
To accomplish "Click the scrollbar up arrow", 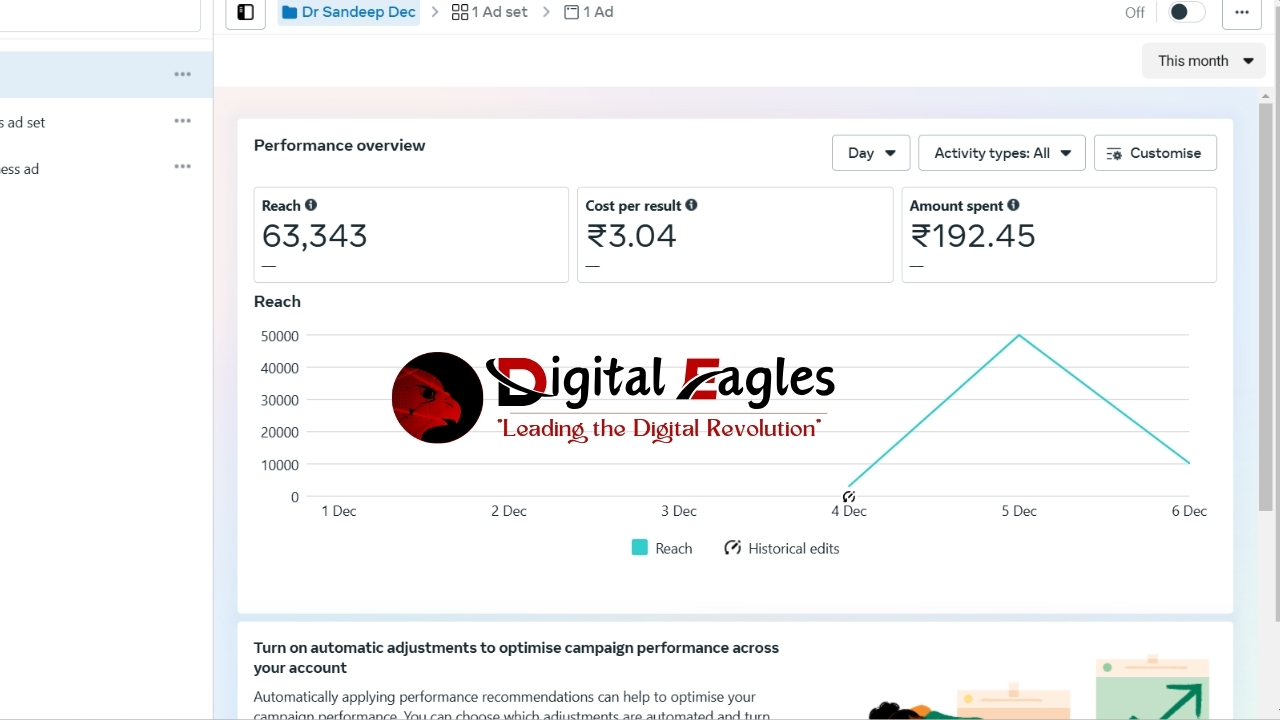I will pyautogui.click(x=1265, y=94).
